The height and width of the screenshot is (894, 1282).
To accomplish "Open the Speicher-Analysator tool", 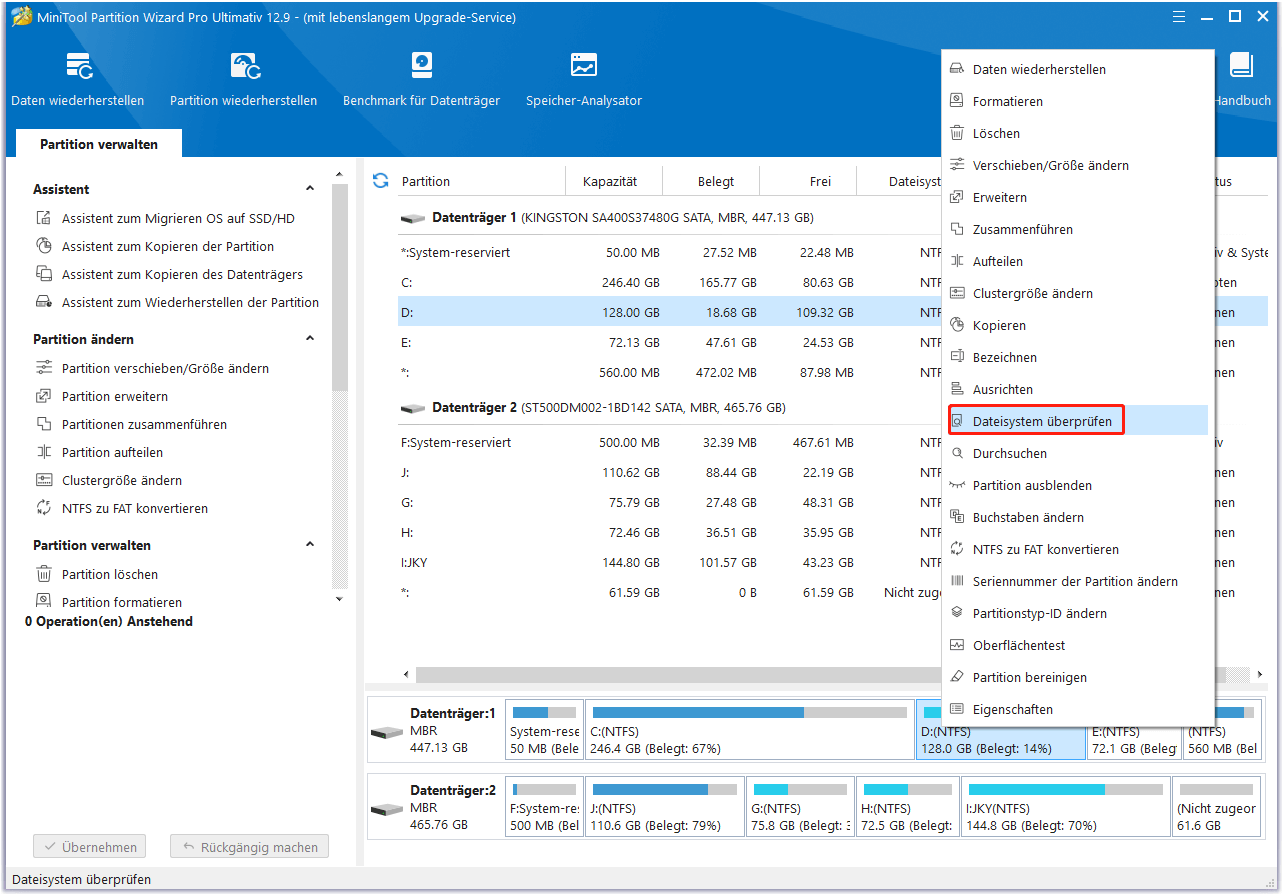I will (x=584, y=79).
